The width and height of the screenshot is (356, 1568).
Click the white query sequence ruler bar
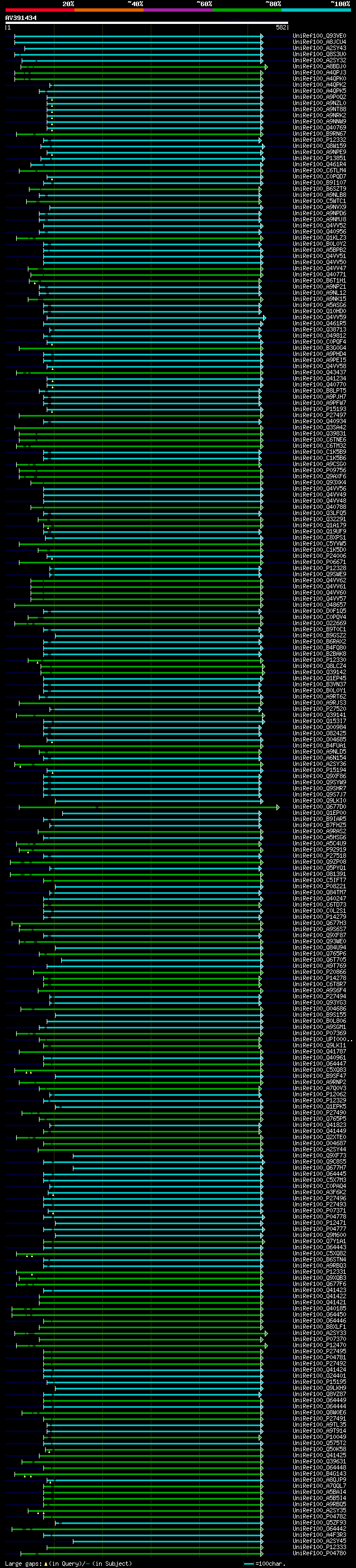[x=147, y=23]
